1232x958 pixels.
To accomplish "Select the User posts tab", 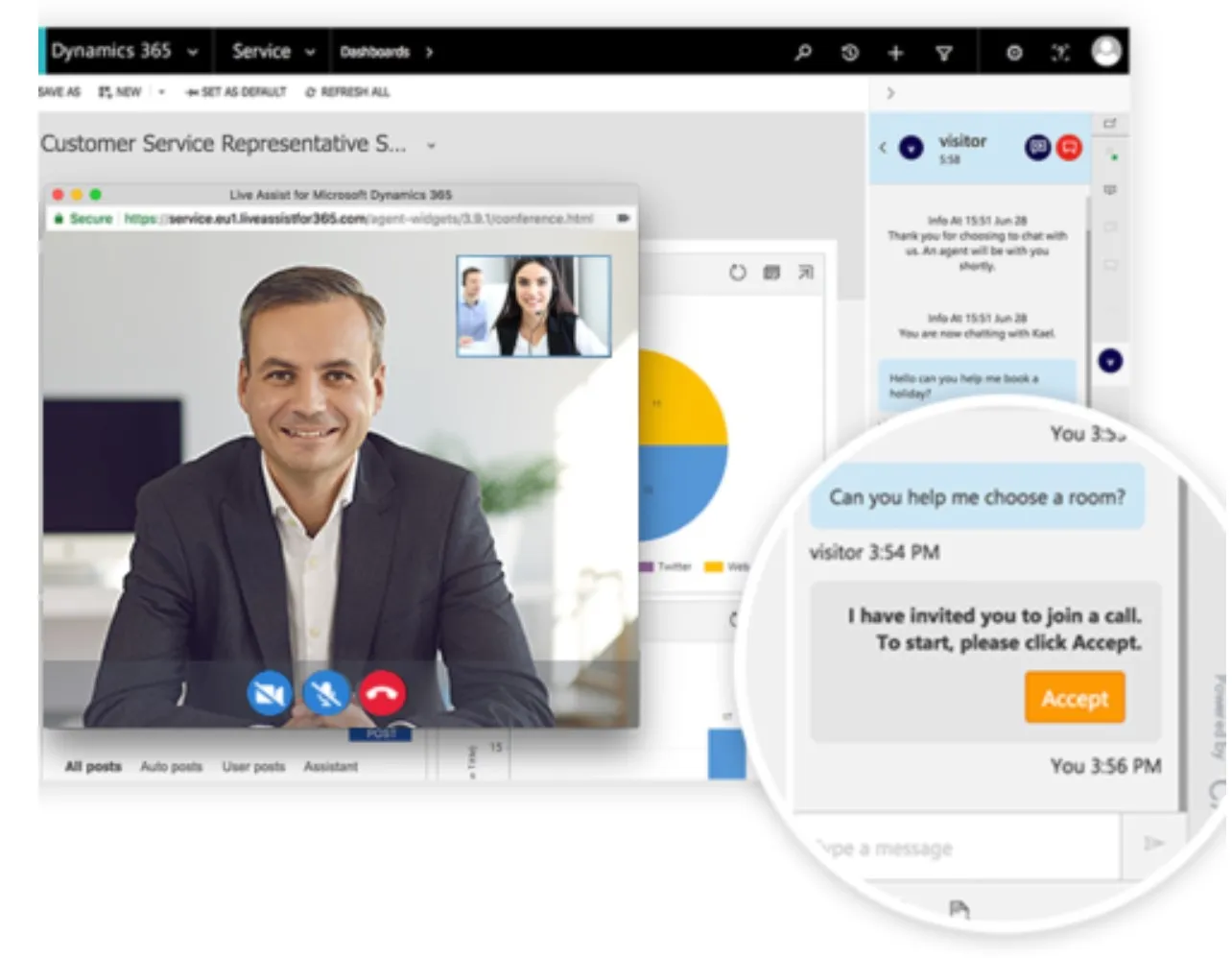I will pos(253,766).
